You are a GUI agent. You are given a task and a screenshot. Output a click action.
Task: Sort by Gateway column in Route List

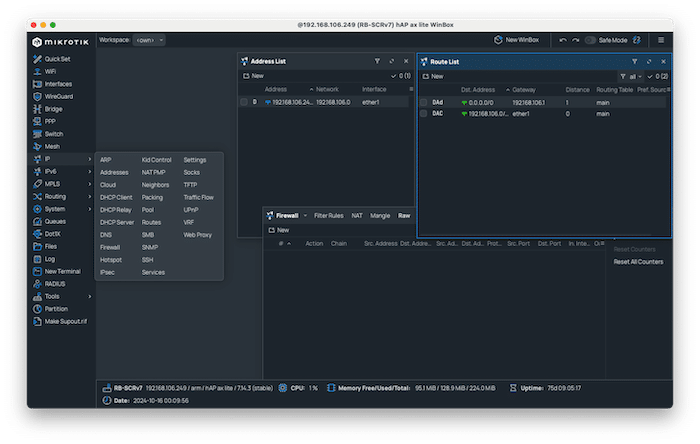523,90
